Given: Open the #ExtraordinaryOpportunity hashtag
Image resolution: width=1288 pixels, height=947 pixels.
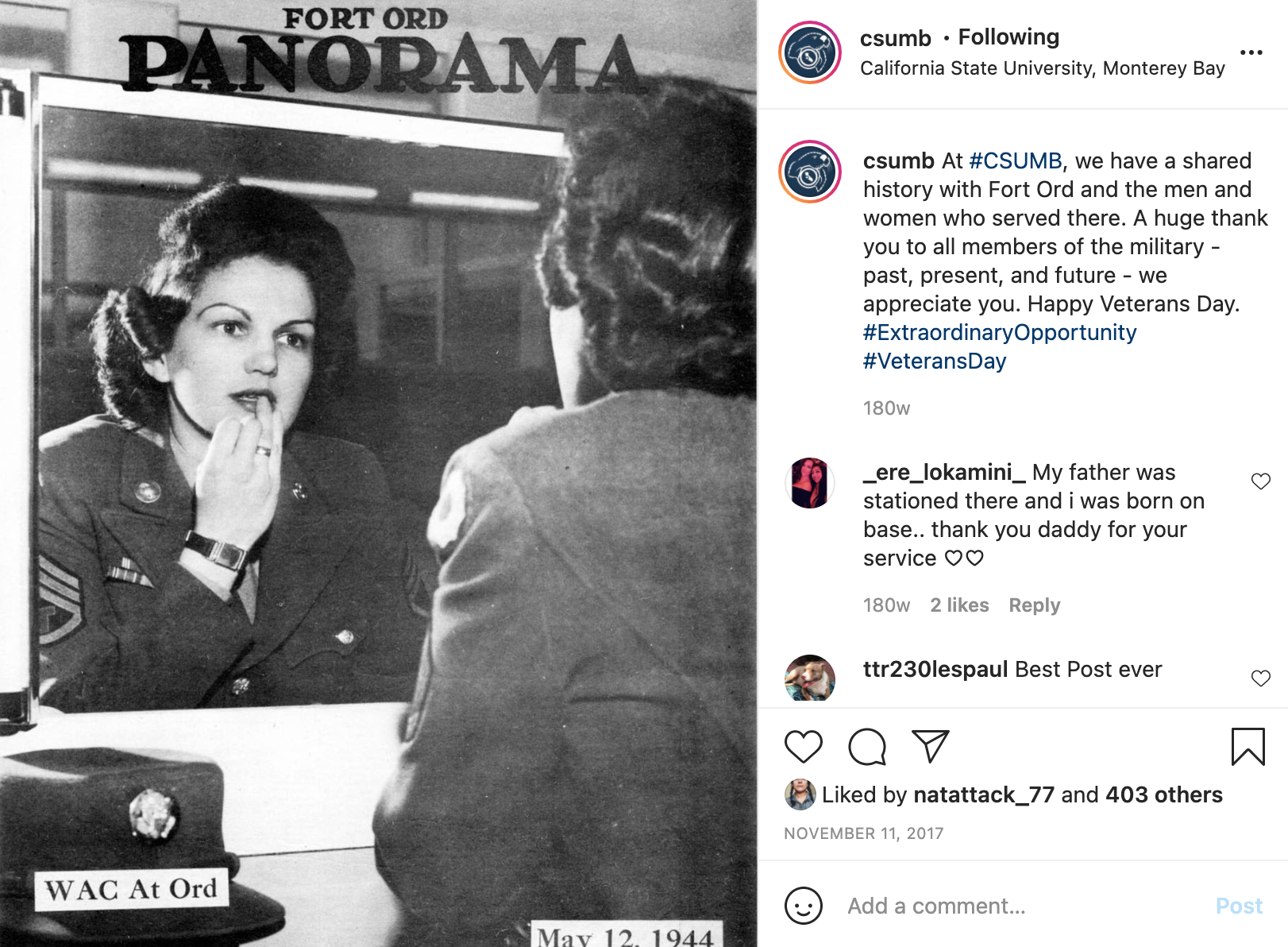Looking at the screenshot, I should point(1000,332).
